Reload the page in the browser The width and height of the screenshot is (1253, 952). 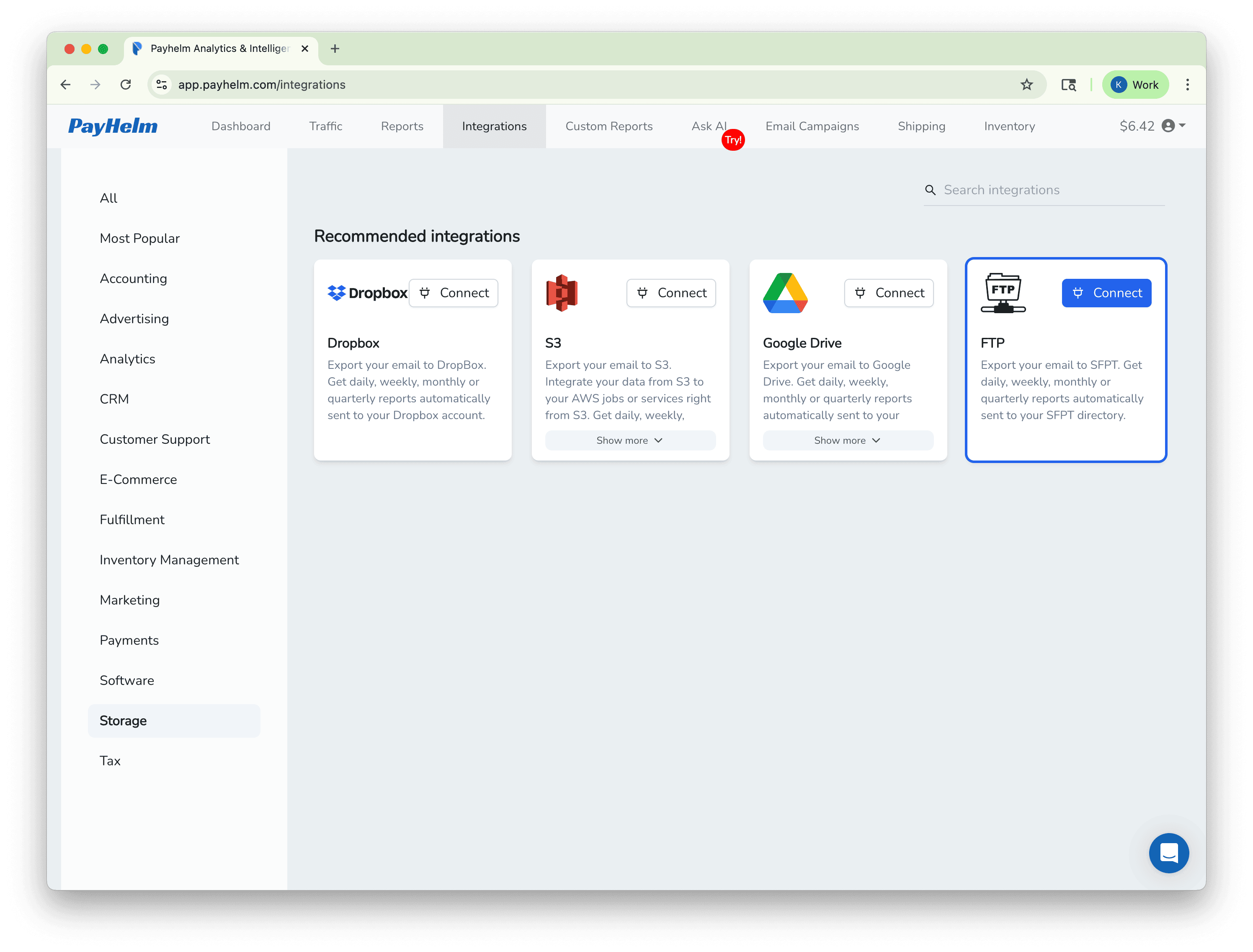(x=126, y=85)
